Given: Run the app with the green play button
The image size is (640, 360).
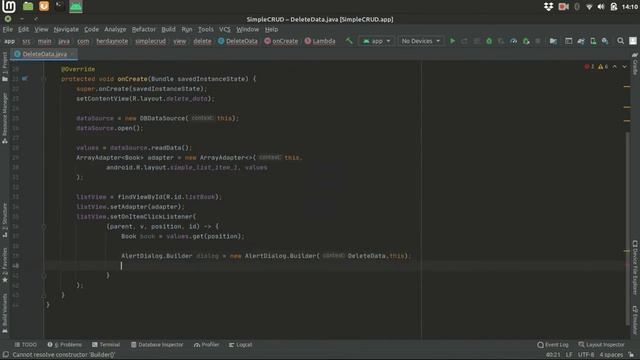Looking at the screenshot, I should pyautogui.click(x=452, y=41).
